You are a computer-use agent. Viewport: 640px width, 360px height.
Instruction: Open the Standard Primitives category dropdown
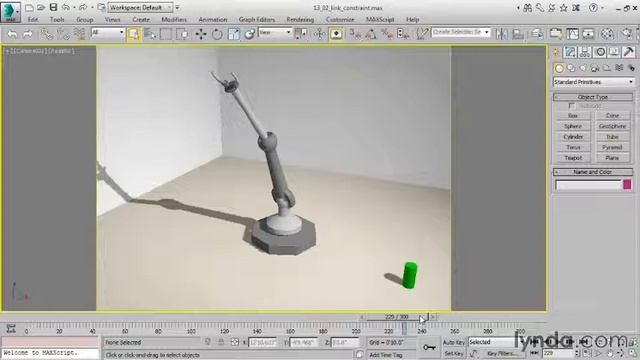(x=593, y=82)
